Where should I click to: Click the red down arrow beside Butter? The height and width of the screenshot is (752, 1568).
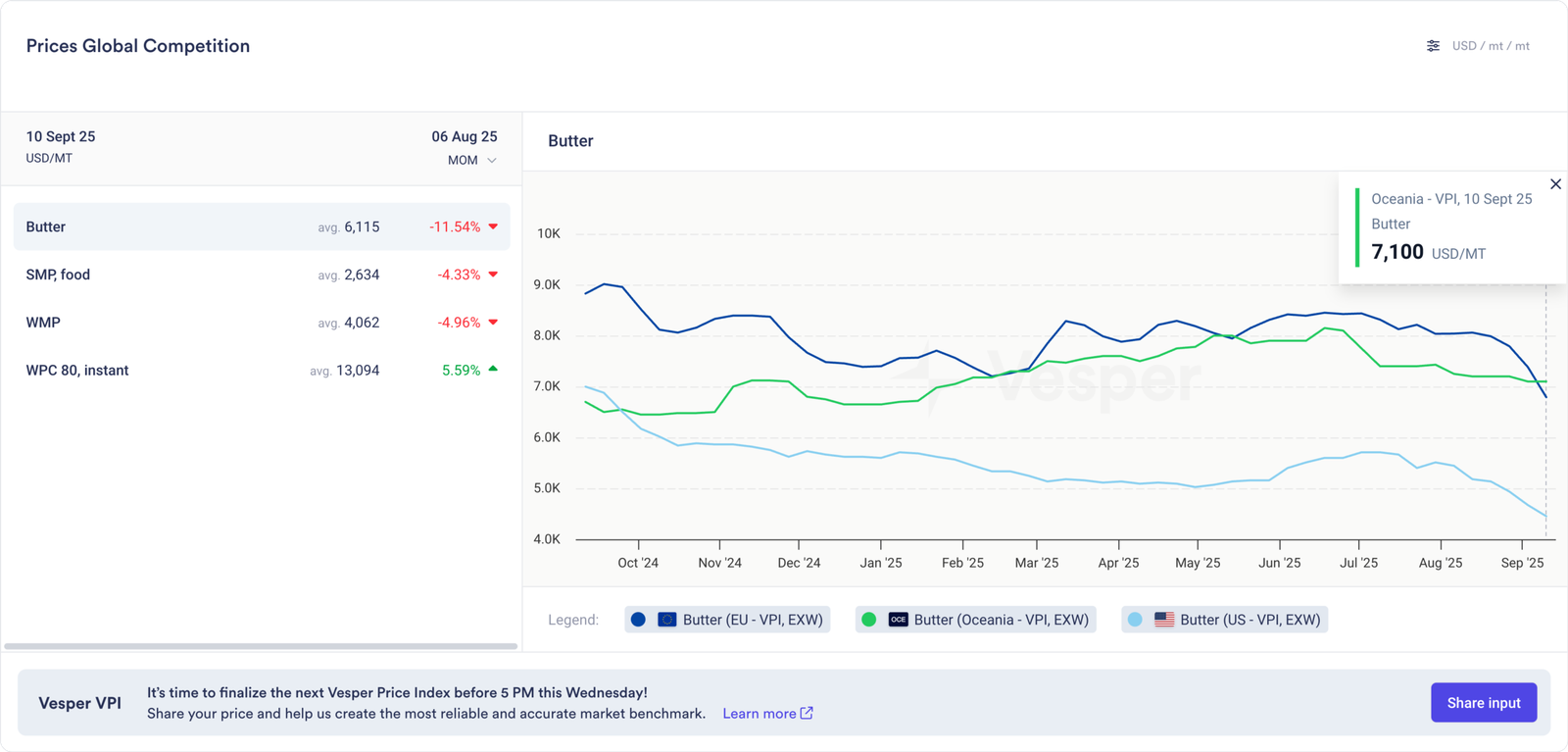493,226
